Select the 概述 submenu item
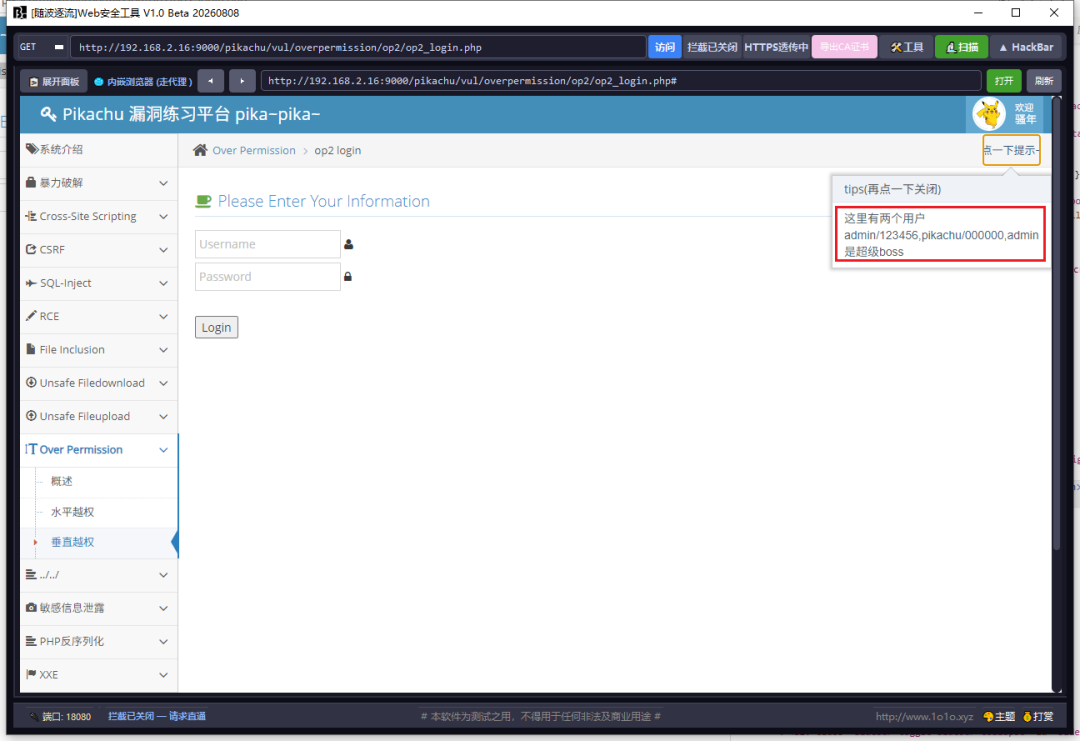 (61, 481)
